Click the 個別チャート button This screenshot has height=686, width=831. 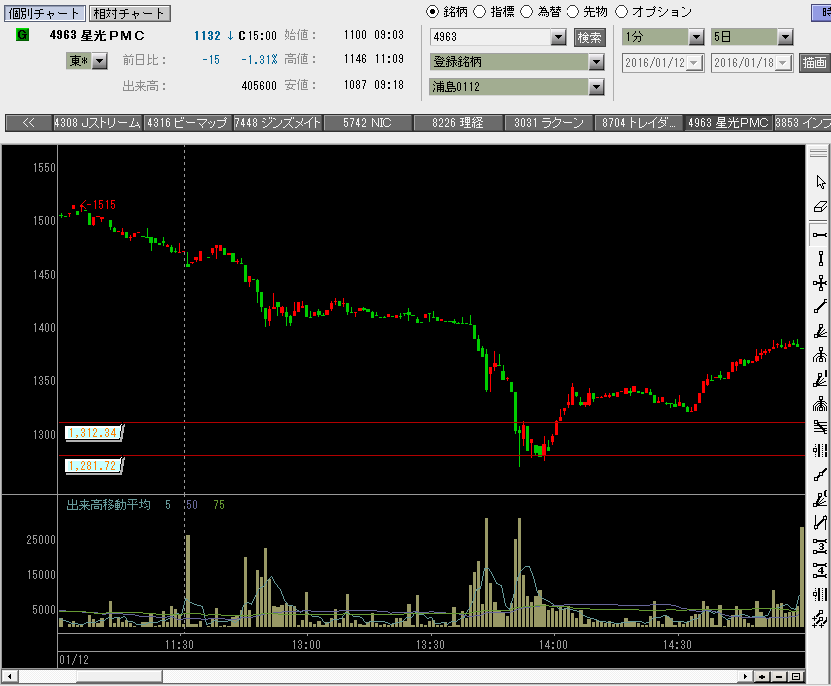44,13
